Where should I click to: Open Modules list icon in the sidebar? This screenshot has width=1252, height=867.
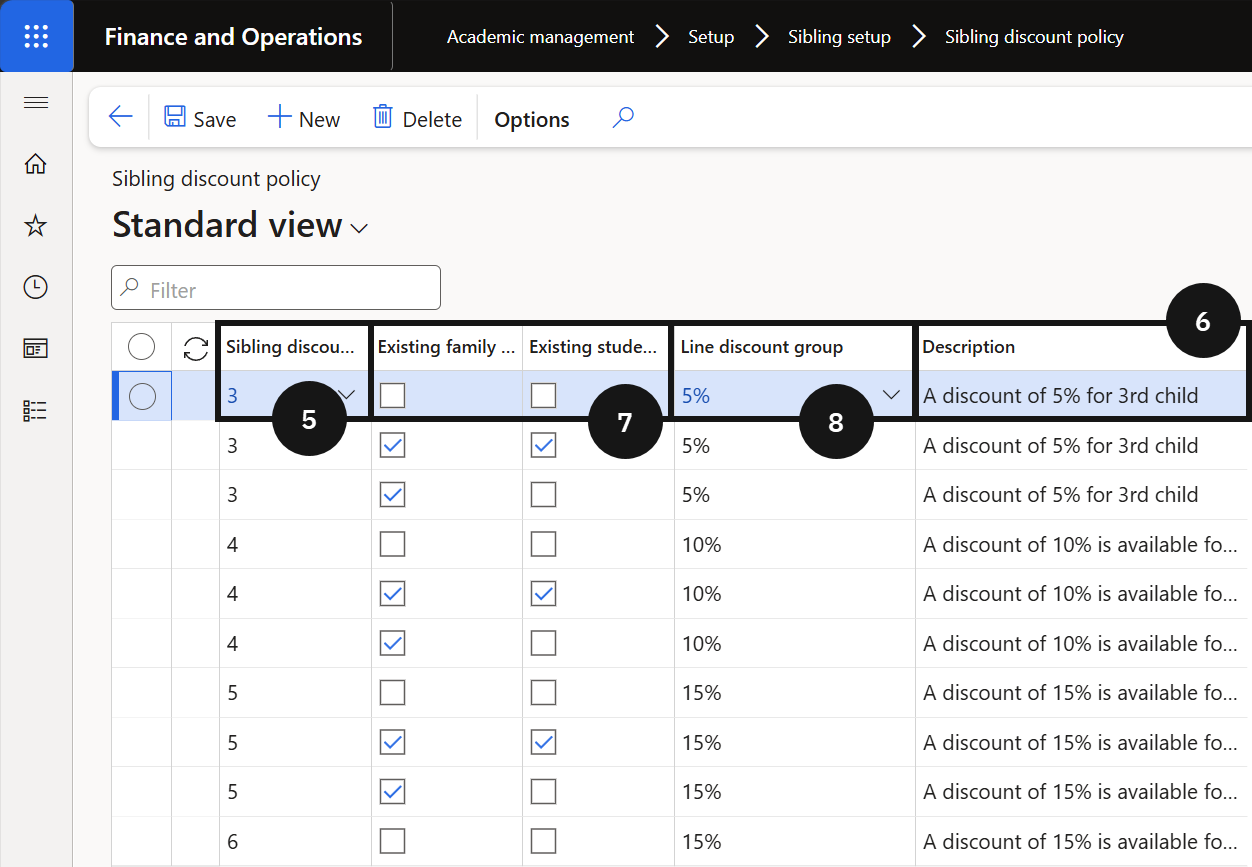pyautogui.click(x=36, y=410)
